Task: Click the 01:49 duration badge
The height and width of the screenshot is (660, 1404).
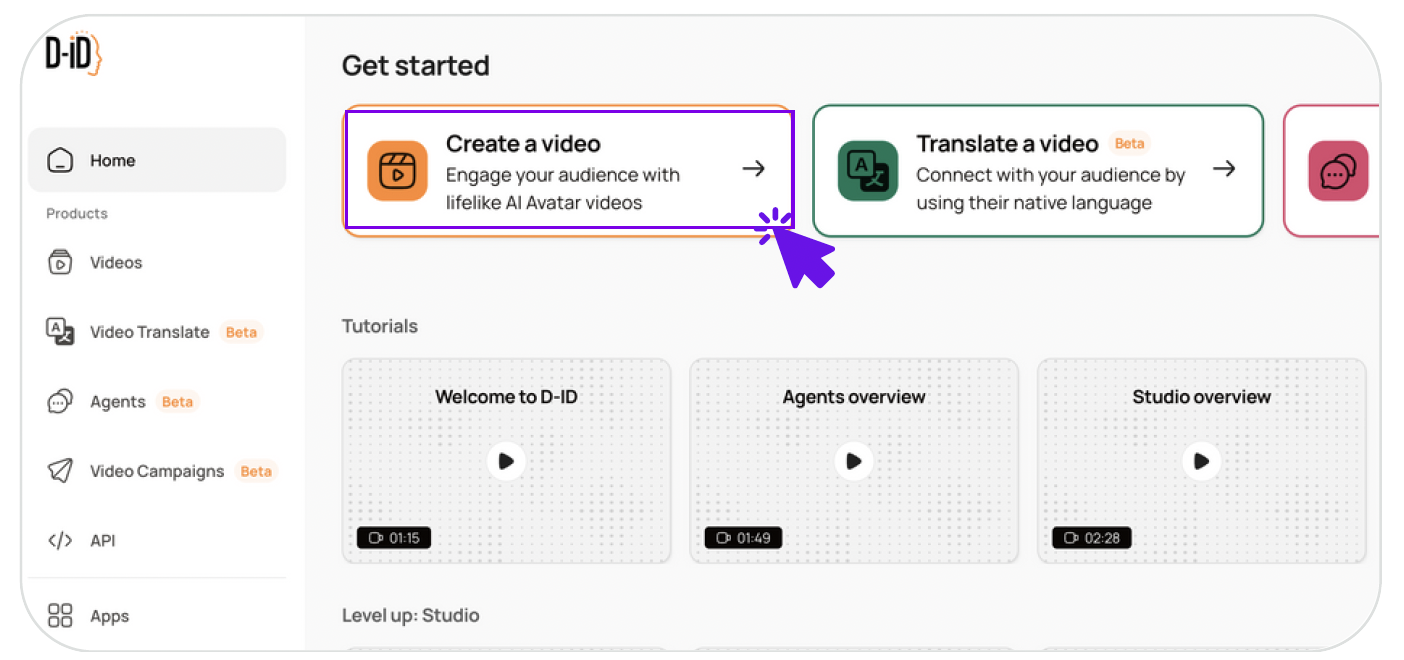Action: click(x=743, y=538)
